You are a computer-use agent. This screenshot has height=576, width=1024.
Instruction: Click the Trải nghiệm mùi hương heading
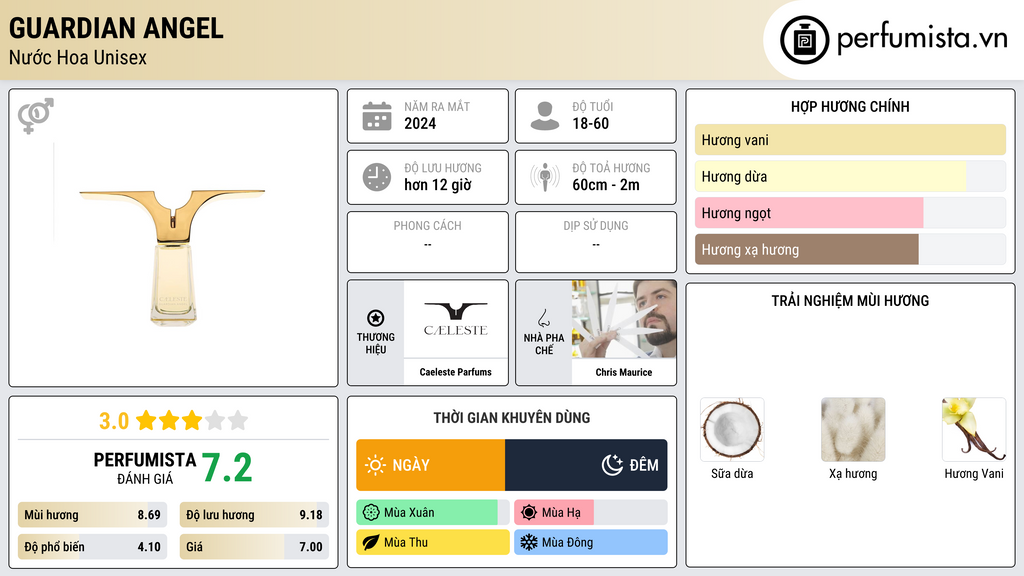coord(850,300)
